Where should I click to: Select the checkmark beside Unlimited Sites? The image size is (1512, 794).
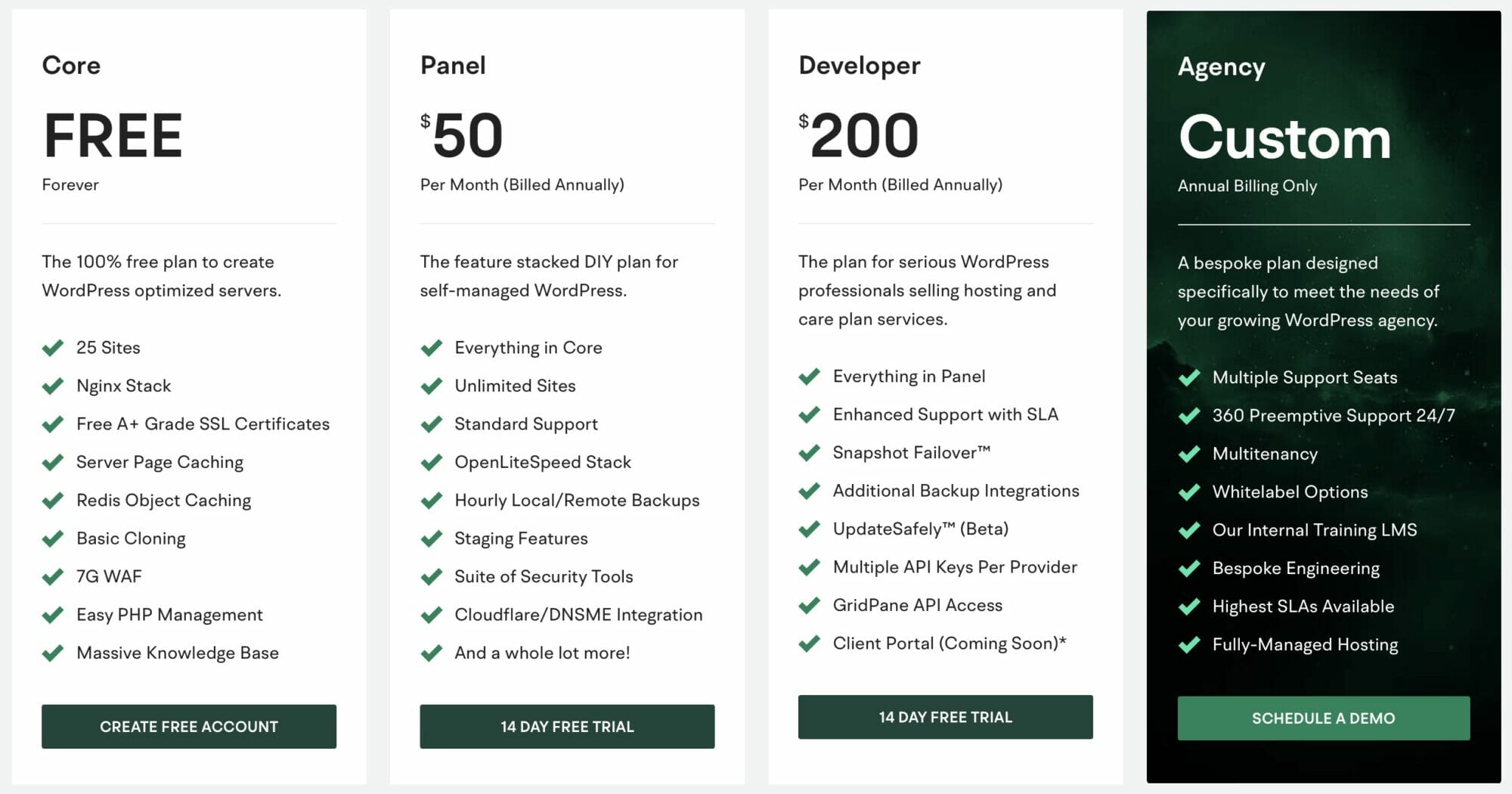[x=431, y=386]
